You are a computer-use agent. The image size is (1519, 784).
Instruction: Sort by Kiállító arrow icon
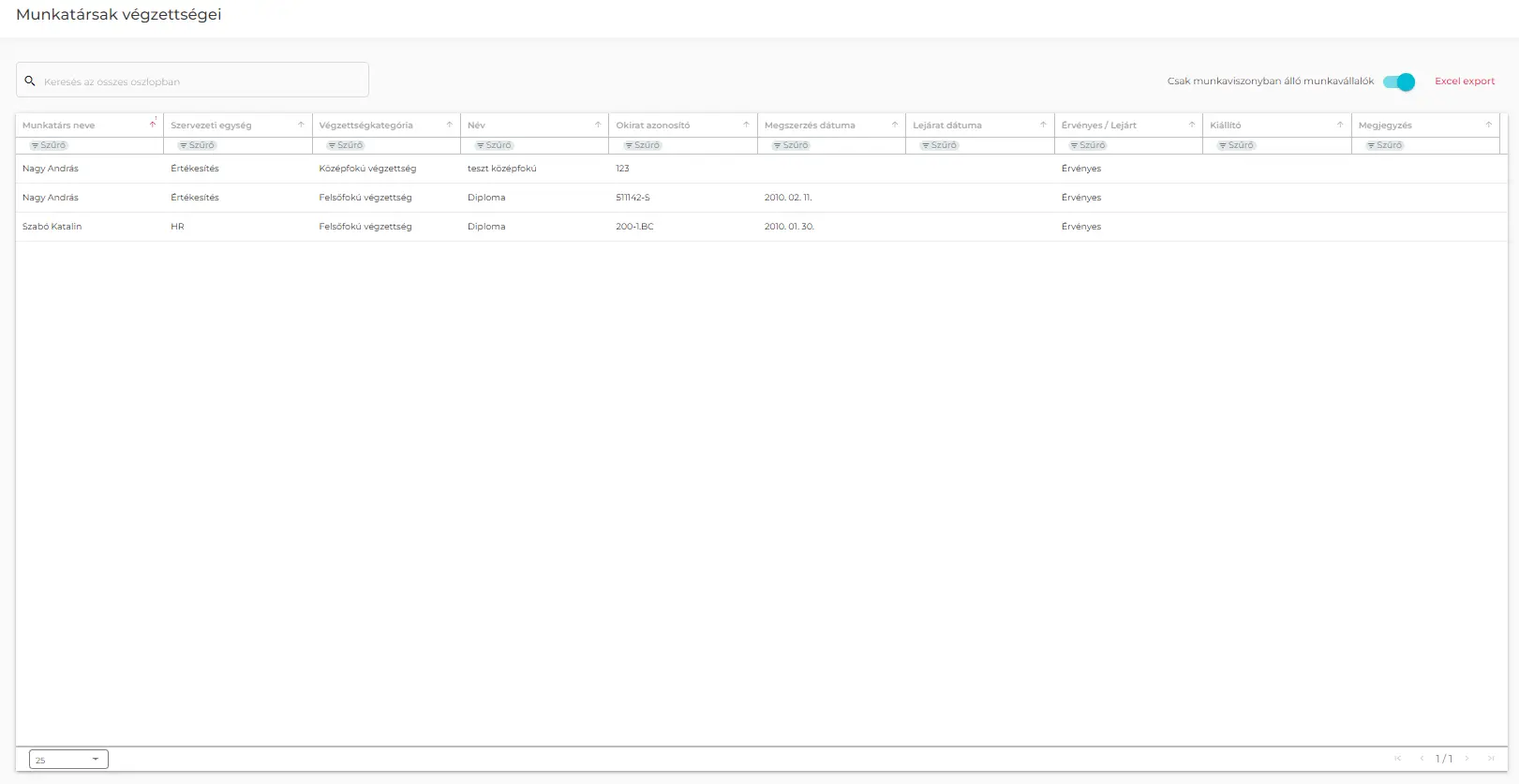pos(1340,125)
